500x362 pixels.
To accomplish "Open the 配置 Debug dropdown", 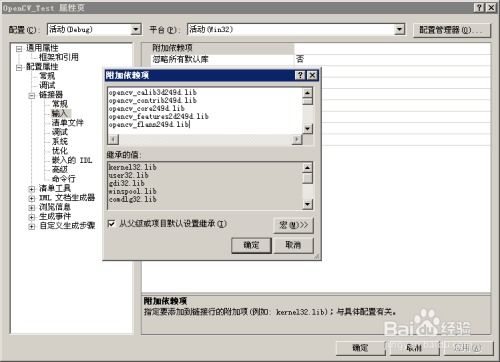I will [x=135, y=30].
